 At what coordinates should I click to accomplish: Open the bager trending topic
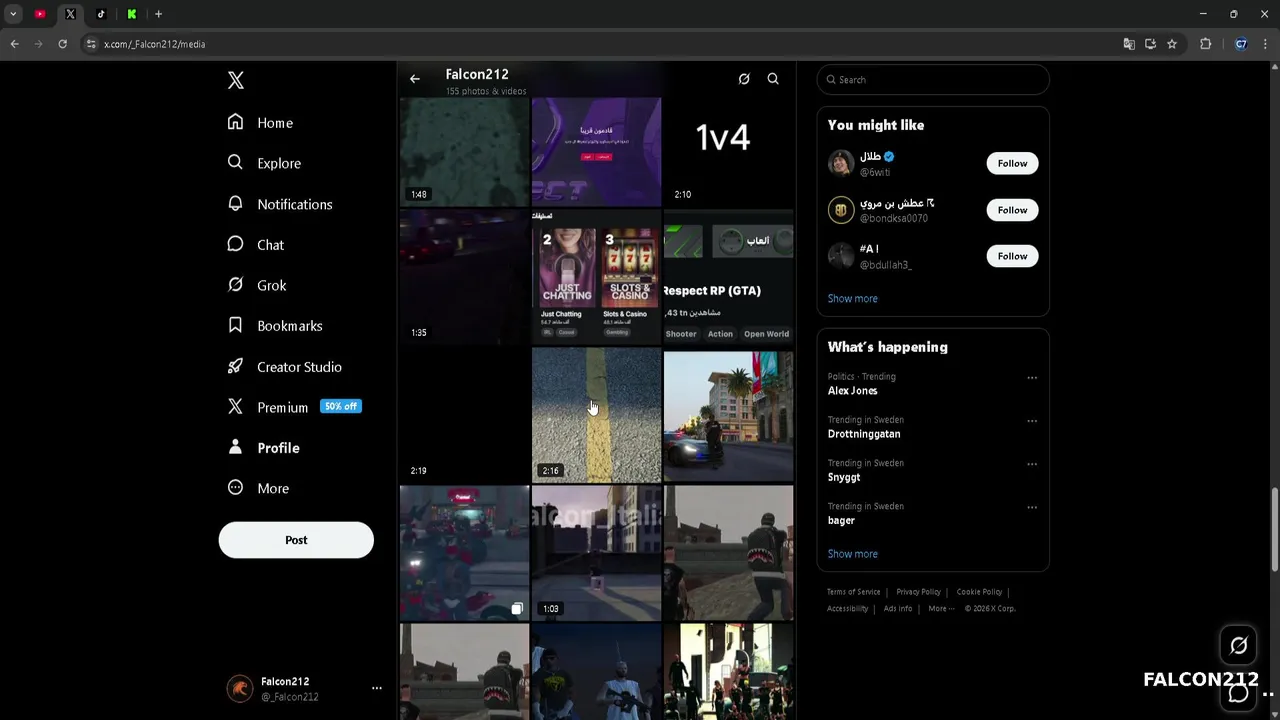(841, 520)
